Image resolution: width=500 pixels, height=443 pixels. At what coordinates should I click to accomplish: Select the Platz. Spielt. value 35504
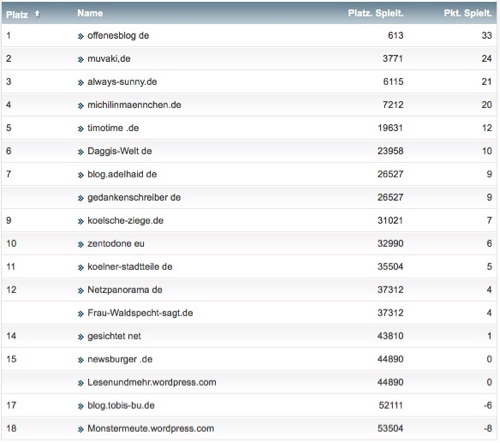[x=390, y=267]
